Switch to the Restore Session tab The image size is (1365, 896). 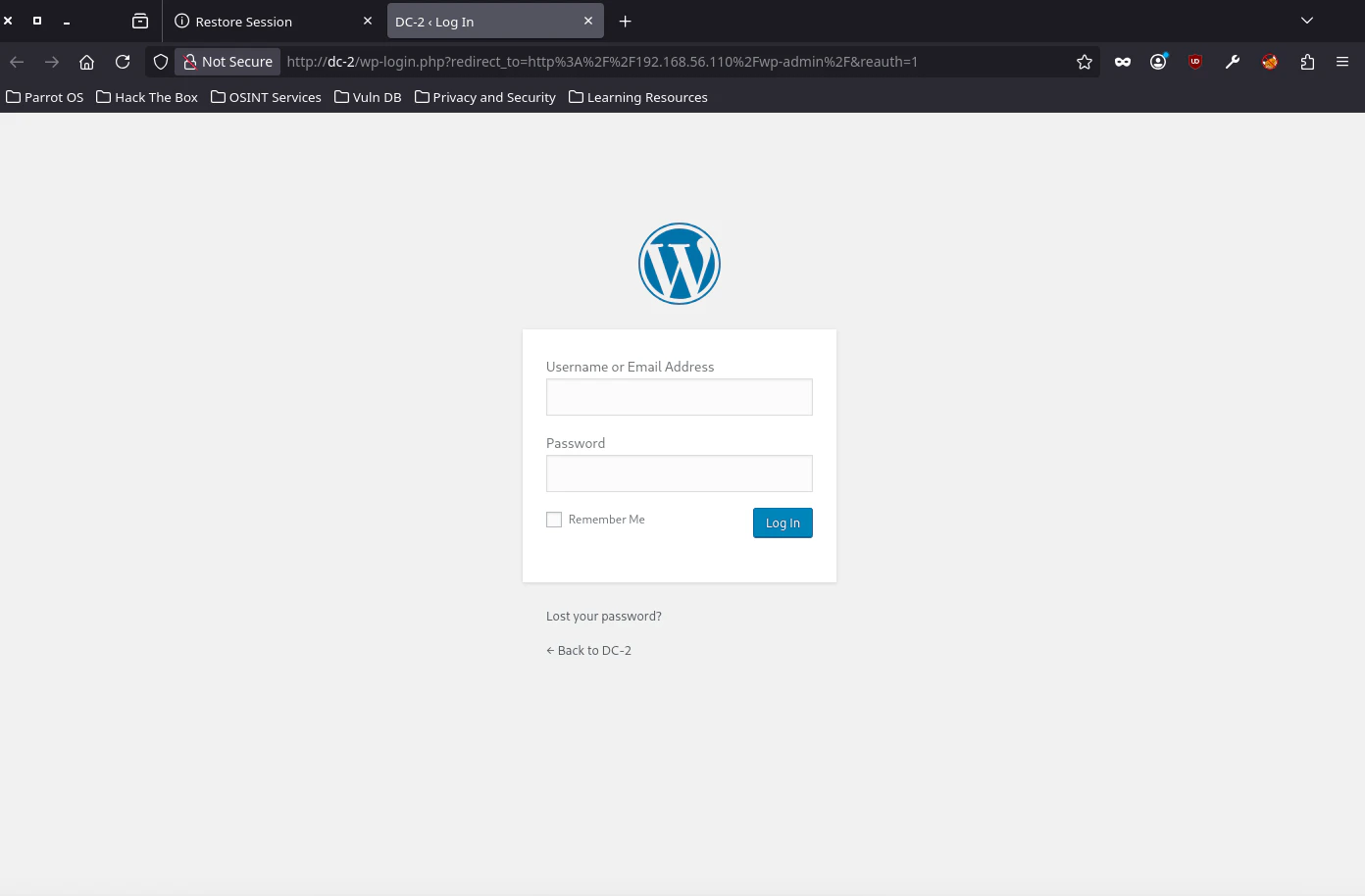pos(273,21)
